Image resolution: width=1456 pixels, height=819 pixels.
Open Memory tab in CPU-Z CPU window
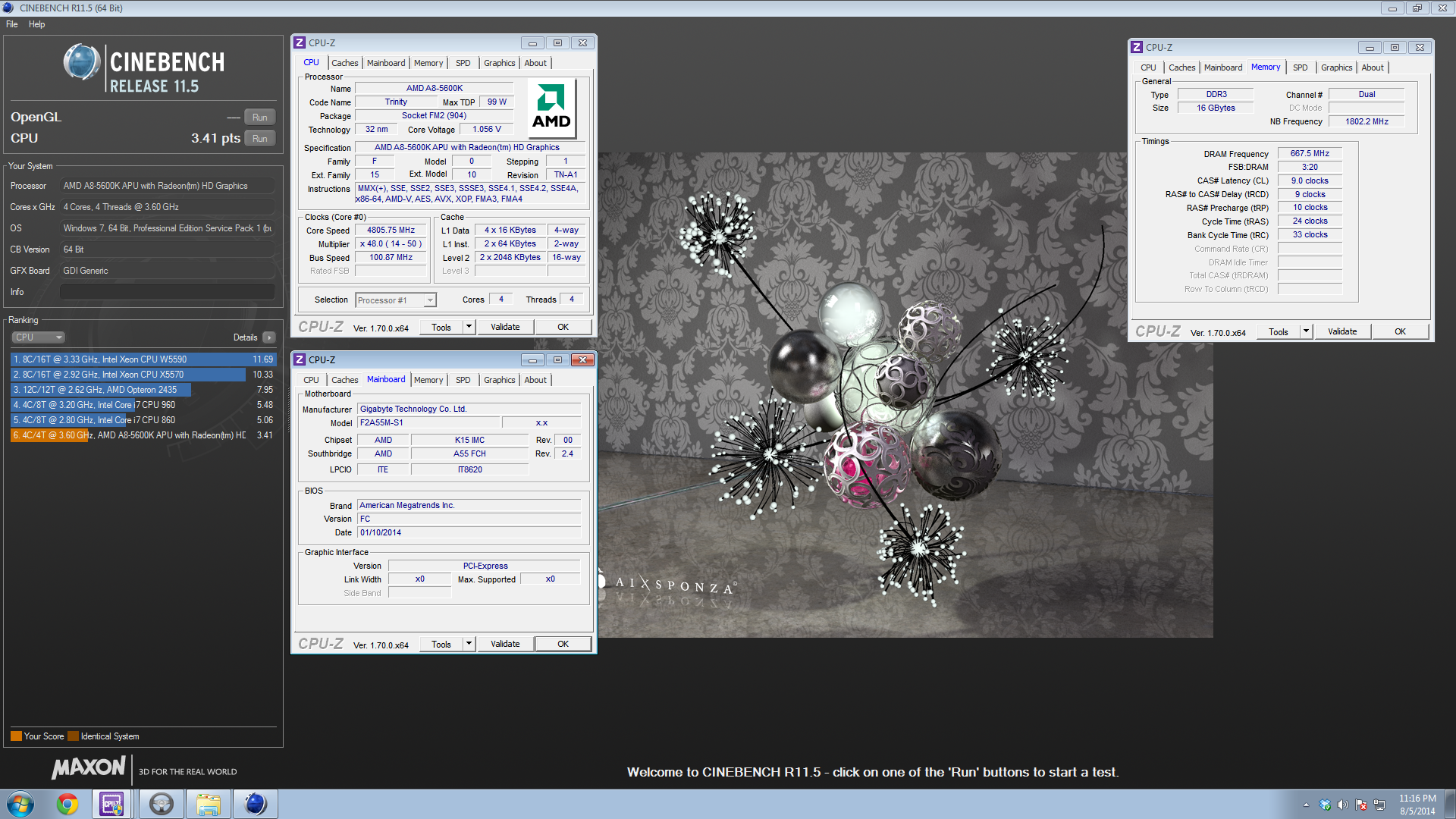pos(428,64)
